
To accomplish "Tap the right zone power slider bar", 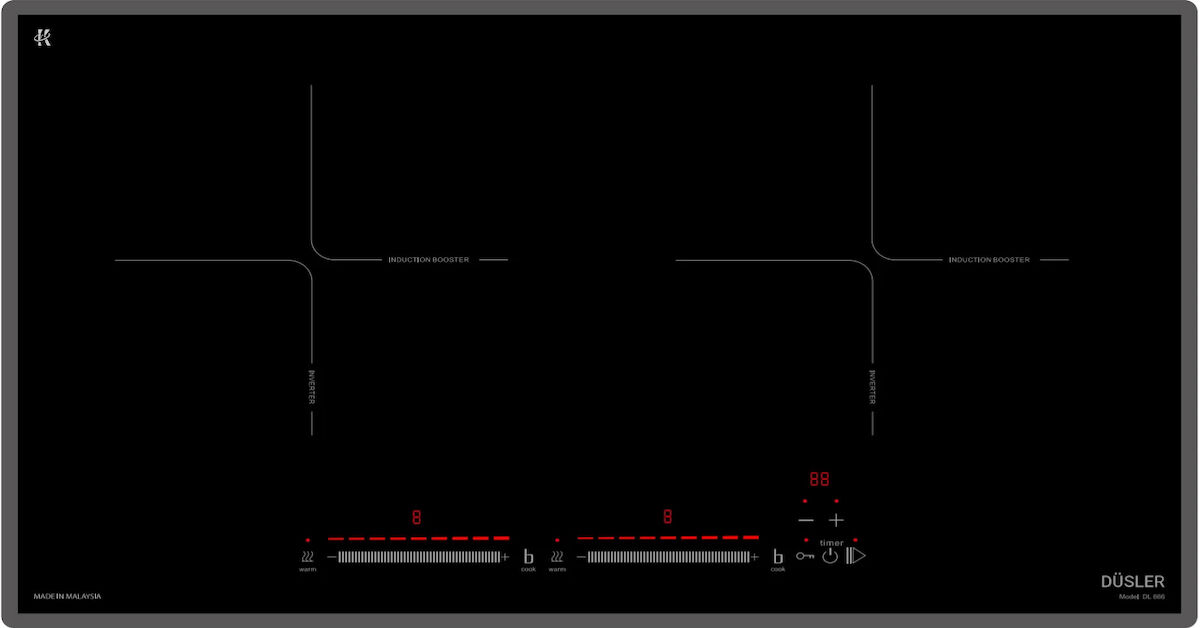I will (667, 557).
